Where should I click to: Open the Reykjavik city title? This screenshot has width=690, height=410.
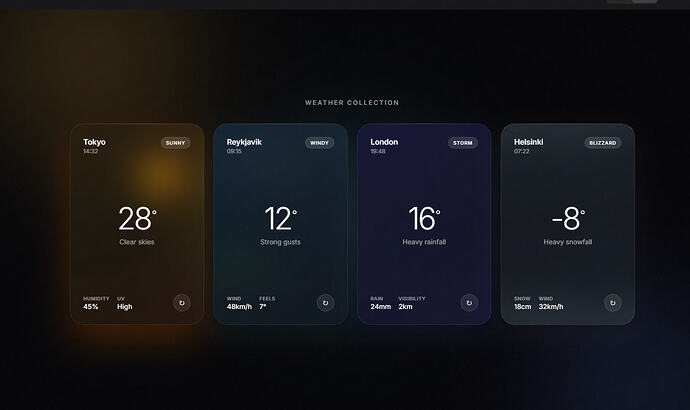(244, 142)
